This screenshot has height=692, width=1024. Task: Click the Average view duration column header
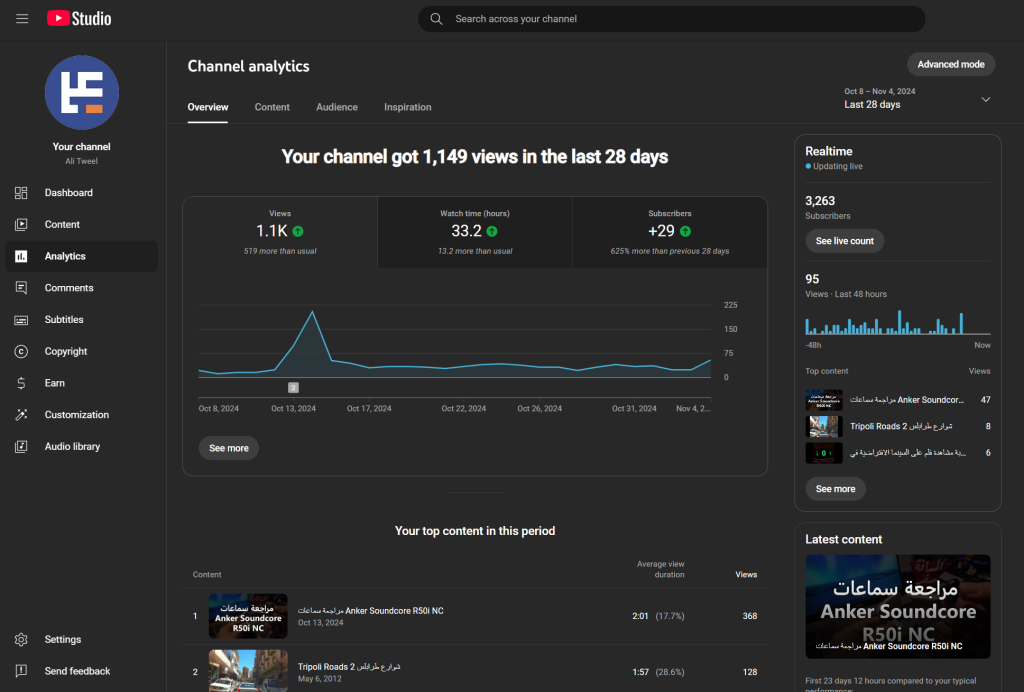click(660, 569)
